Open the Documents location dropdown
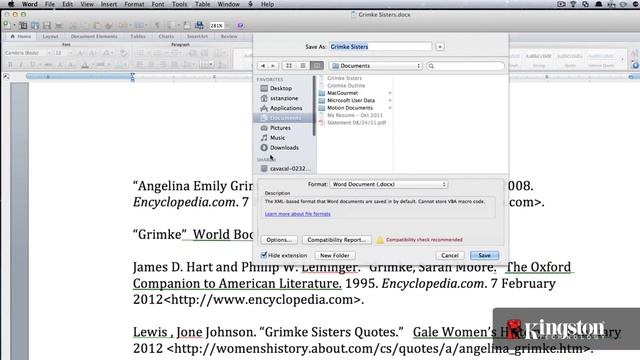 (376, 66)
